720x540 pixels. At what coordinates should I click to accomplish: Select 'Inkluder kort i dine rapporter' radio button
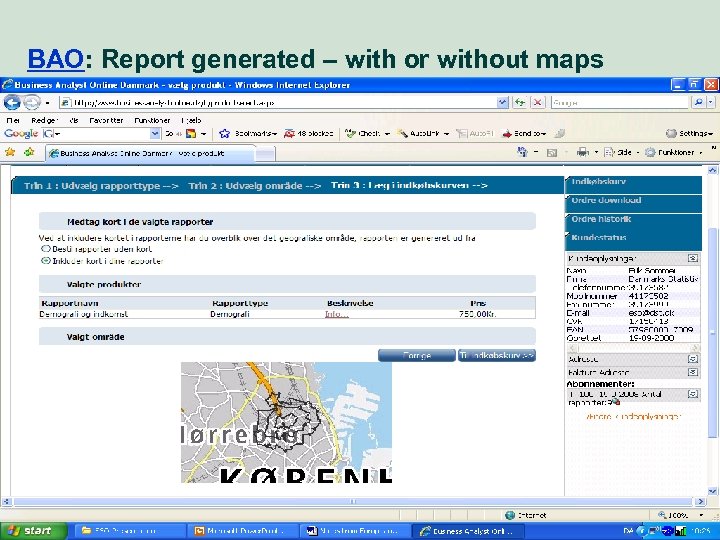click(45, 260)
